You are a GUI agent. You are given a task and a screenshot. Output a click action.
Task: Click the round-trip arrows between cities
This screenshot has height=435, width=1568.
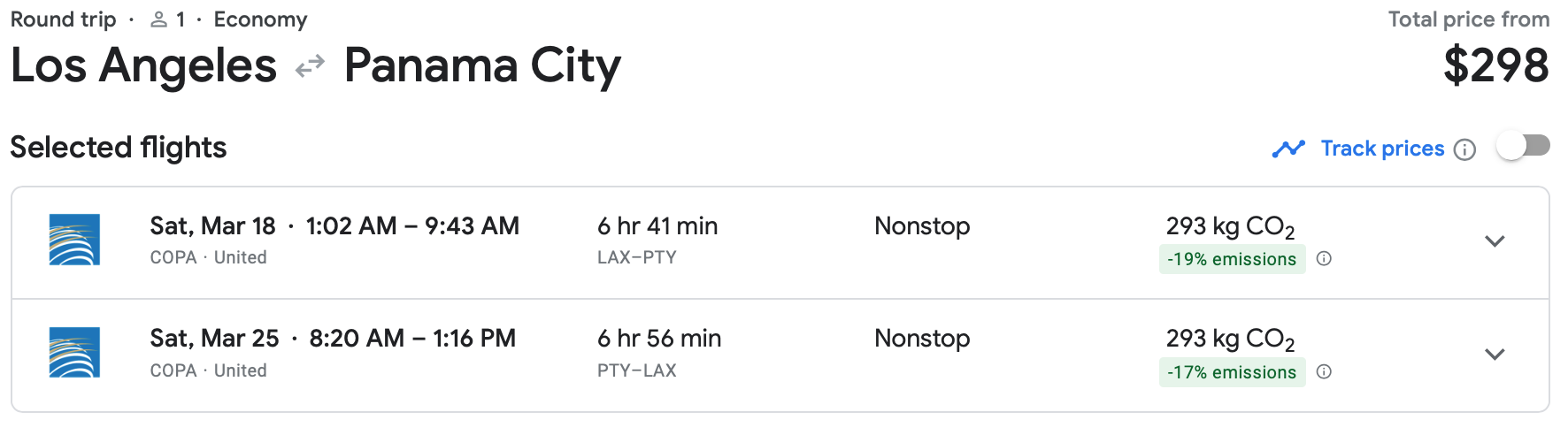click(310, 66)
